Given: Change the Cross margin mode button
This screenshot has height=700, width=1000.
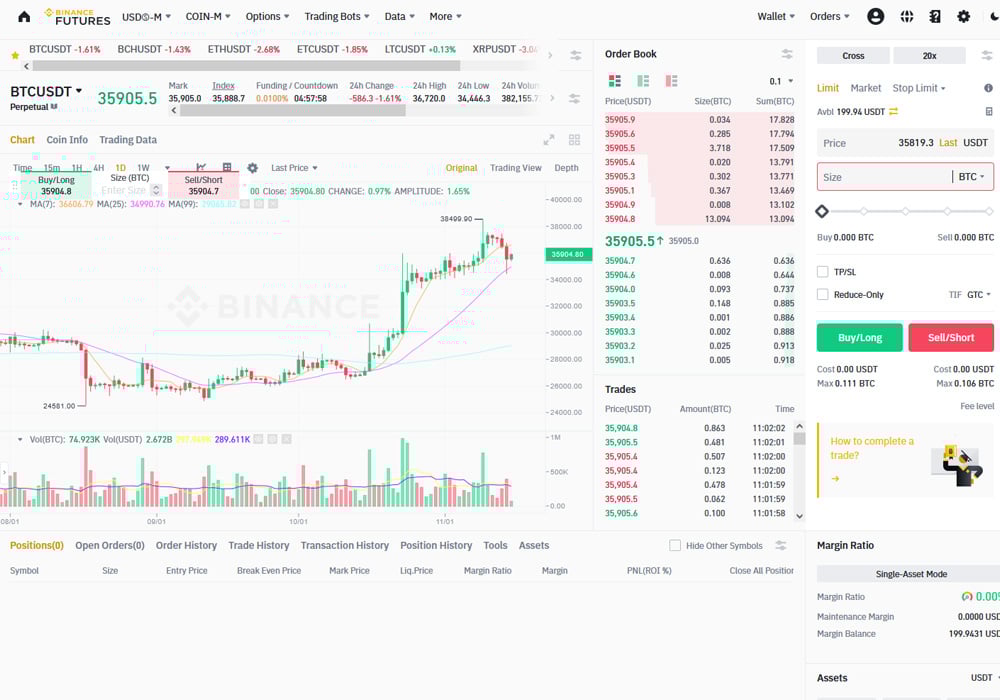Looking at the screenshot, I should pyautogui.click(x=853, y=55).
